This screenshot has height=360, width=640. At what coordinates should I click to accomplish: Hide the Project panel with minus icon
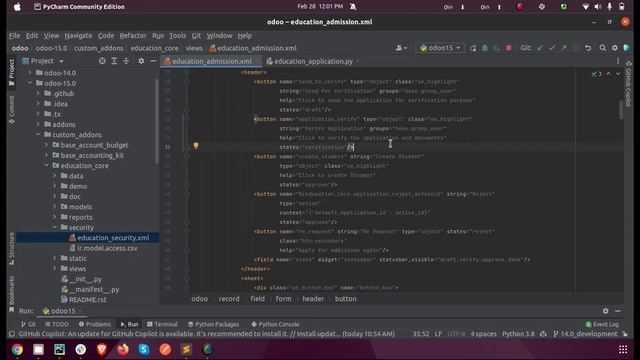click(153, 61)
